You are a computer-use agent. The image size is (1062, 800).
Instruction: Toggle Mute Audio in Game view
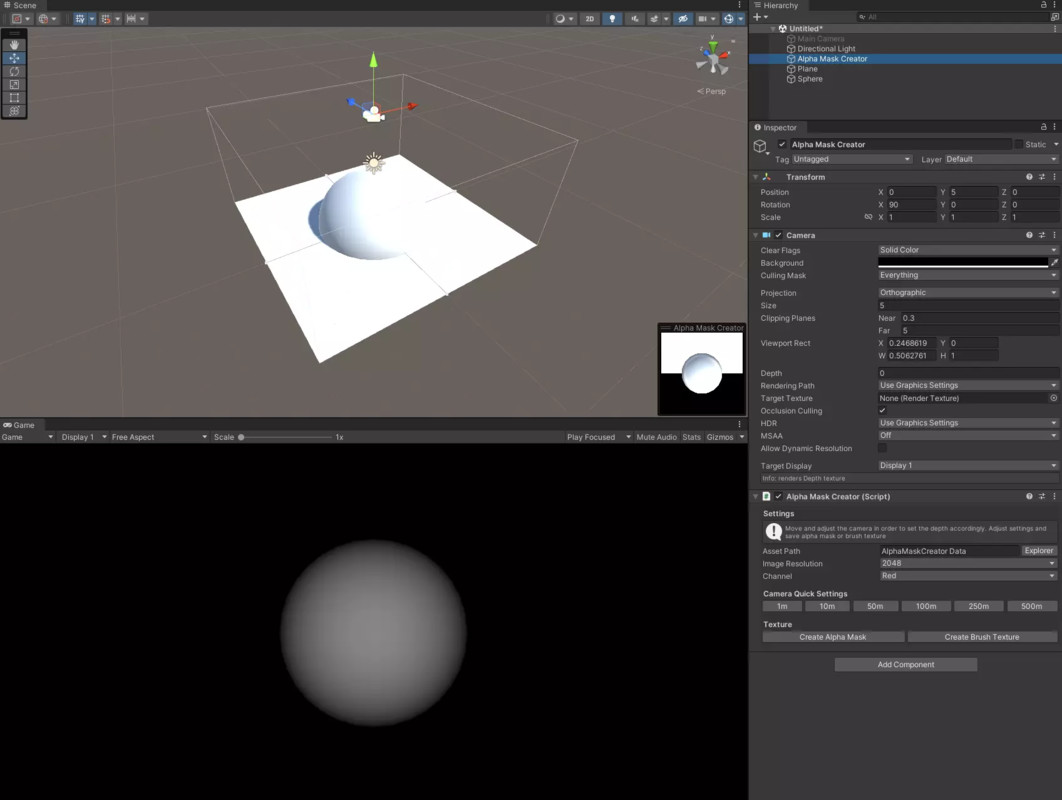pos(656,437)
